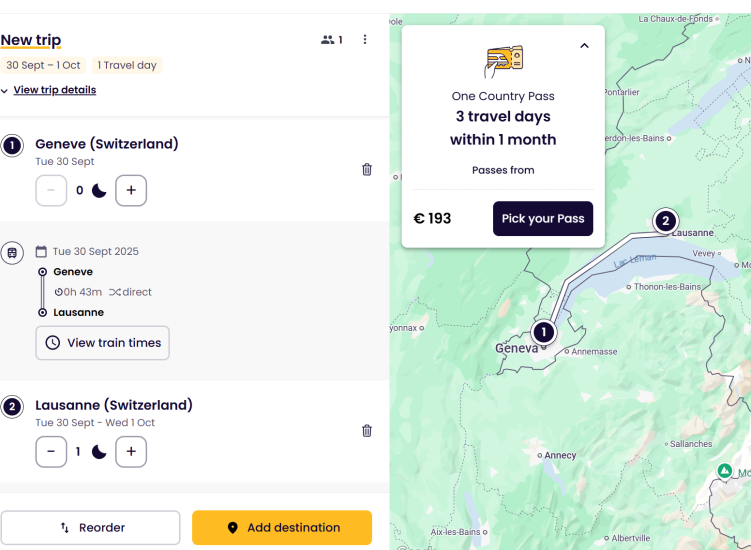Expand View trip details
Viewport: 751px width, 550px height.
tap(54, 90)
